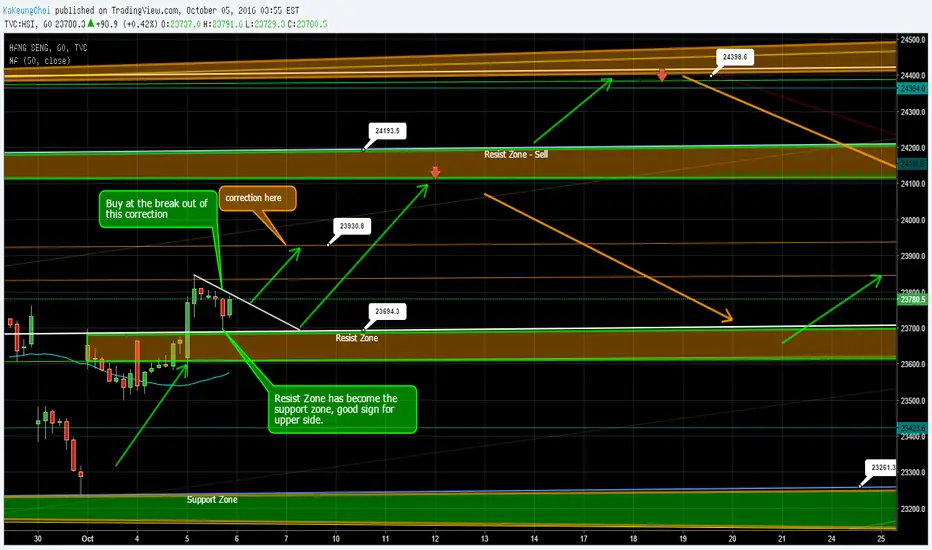This screenshot has height=550, width=932.
Task: Click the 23930.8 price callout
Action: click(352, 226)
